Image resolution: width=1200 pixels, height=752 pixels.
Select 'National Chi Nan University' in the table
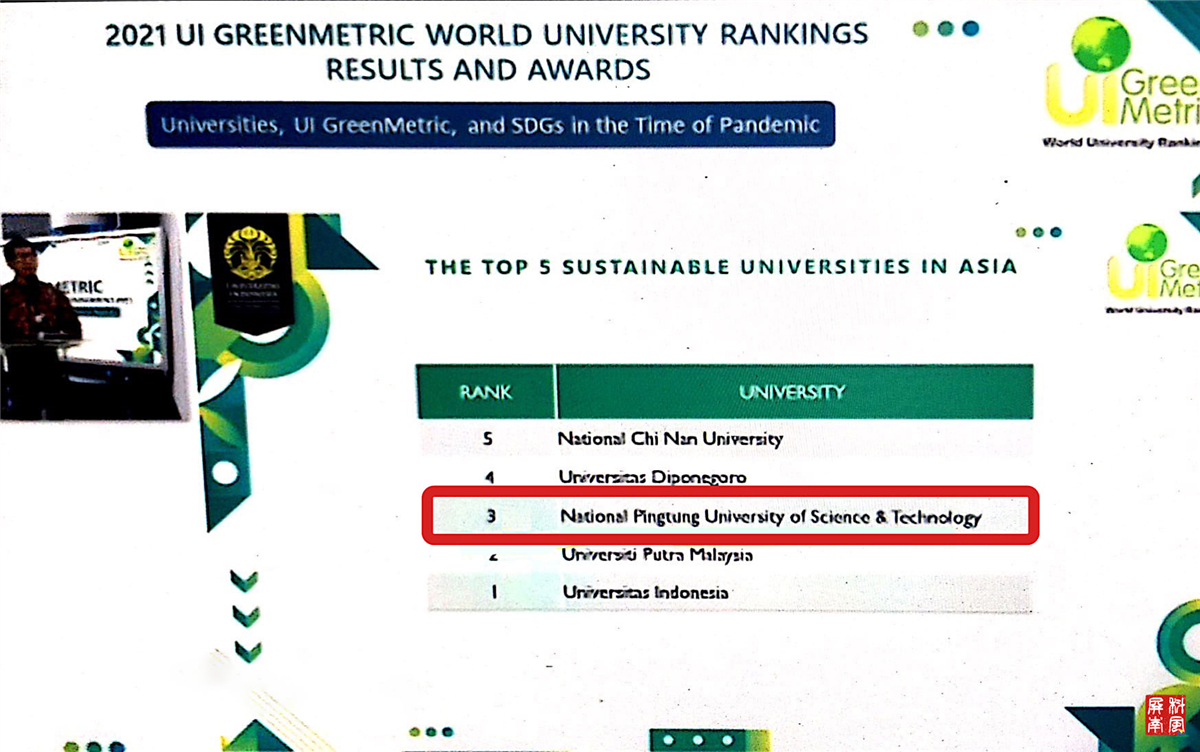(x=670, y=439)
